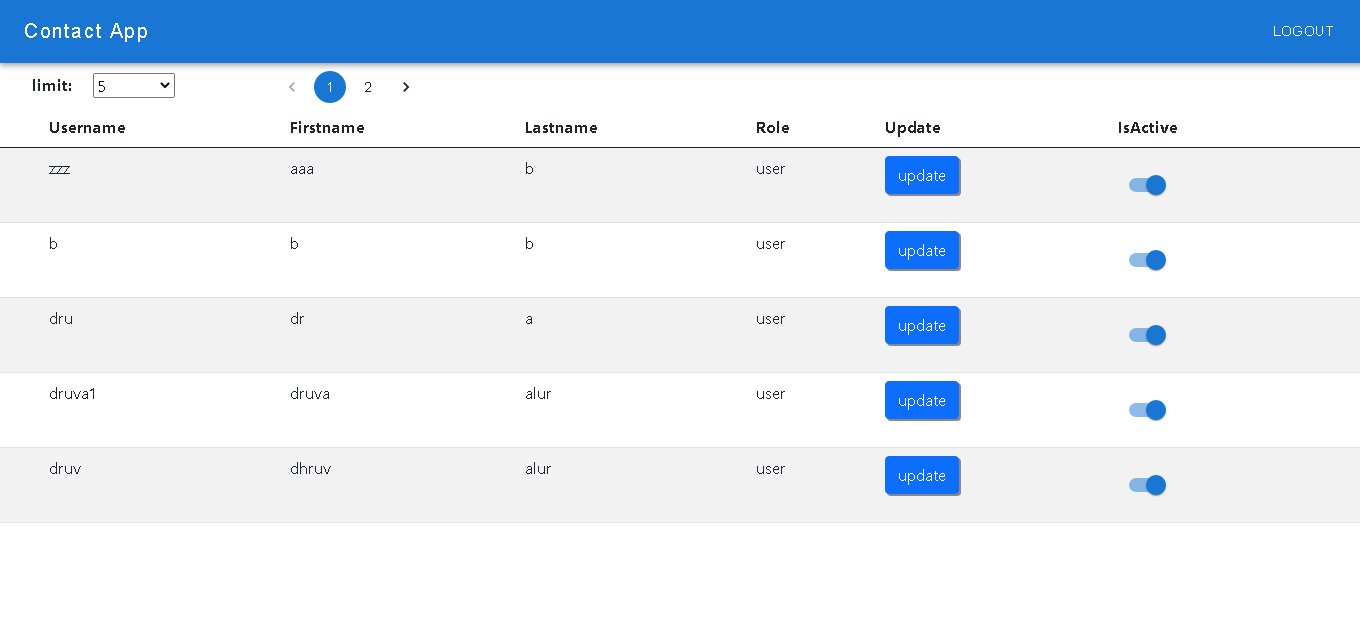
Task: Click update for user dru
Action: pyautogui.click(x=922, y=325)
